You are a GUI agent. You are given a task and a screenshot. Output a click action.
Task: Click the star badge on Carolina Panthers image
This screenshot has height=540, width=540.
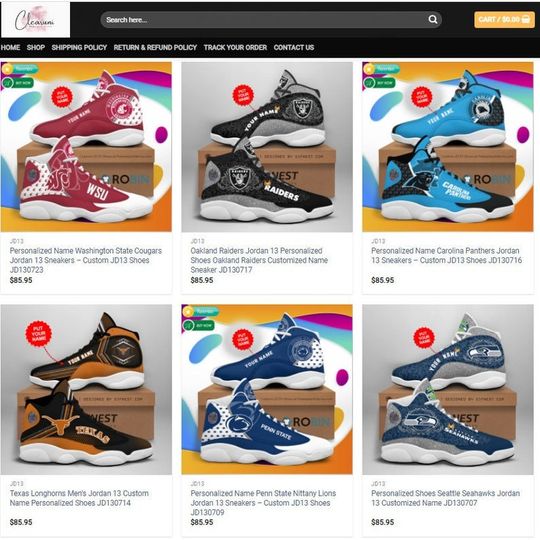tap(369, 69)
